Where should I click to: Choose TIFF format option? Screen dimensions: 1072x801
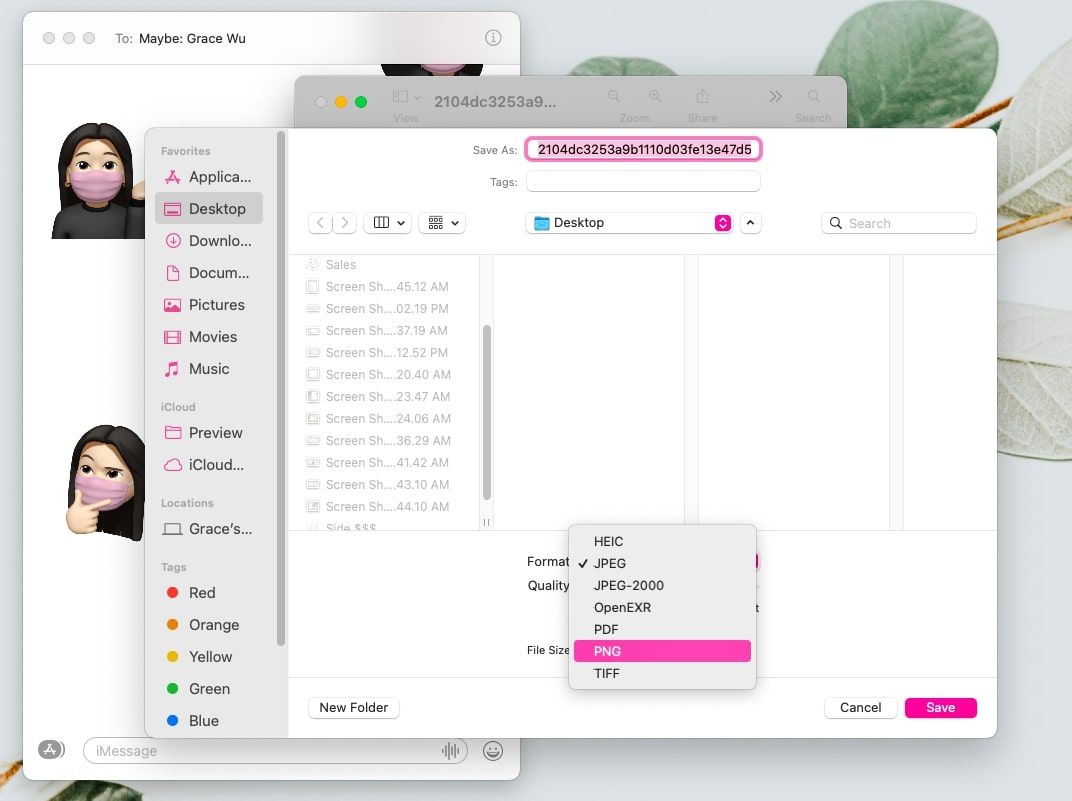[662, 673]
